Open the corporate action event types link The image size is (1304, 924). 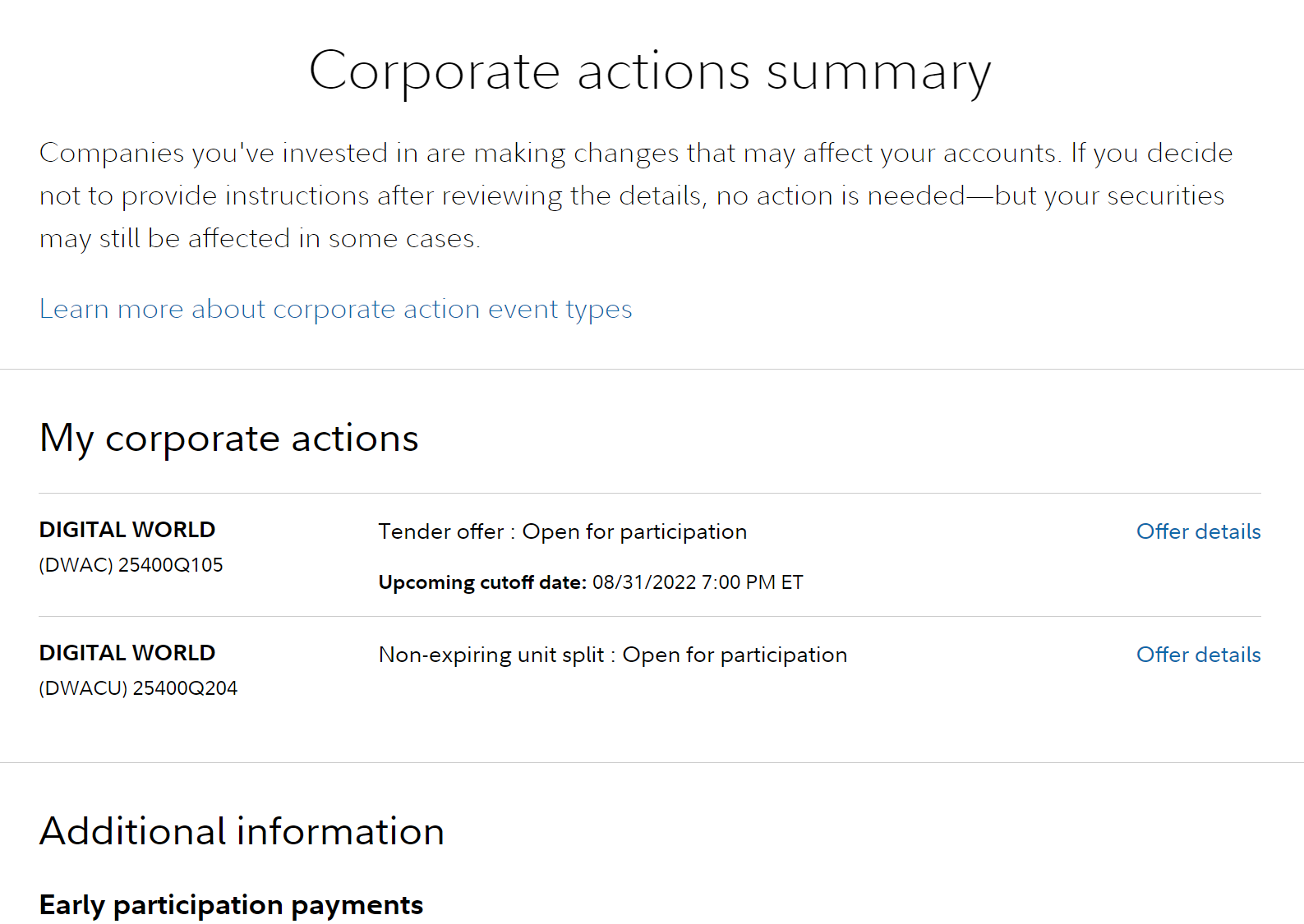tap(335, 310)
